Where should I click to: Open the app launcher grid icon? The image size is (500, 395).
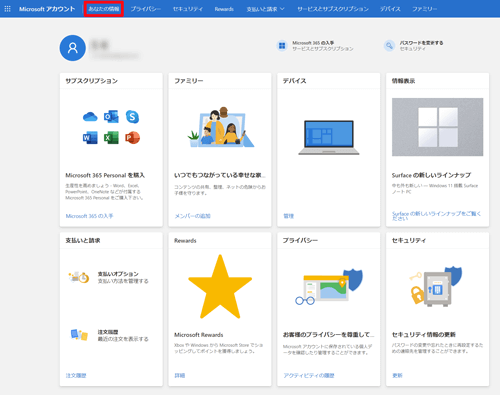7,9
